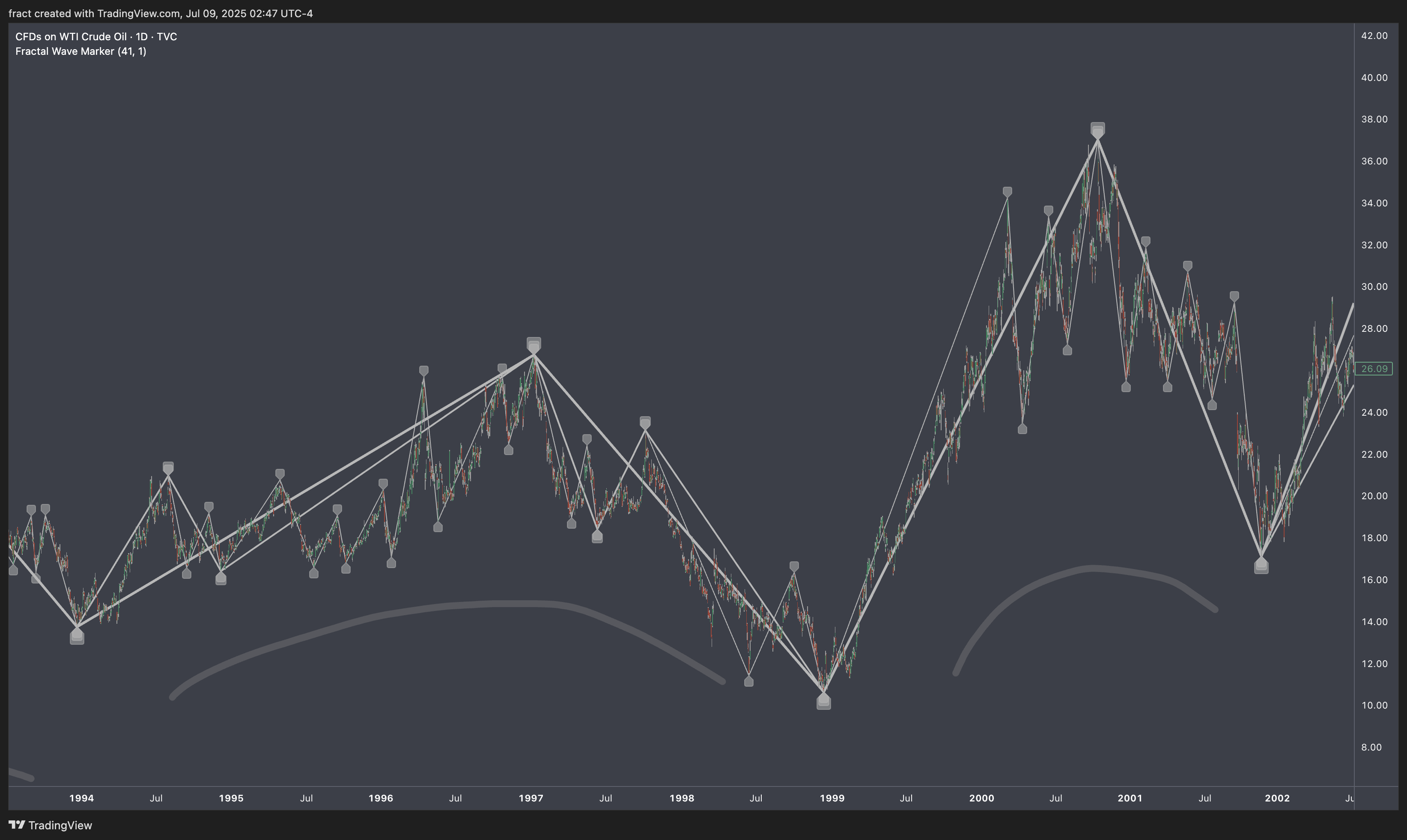Click the 12.00 price axis label
The image size is (1407, 840).
tap(1374, 664)
